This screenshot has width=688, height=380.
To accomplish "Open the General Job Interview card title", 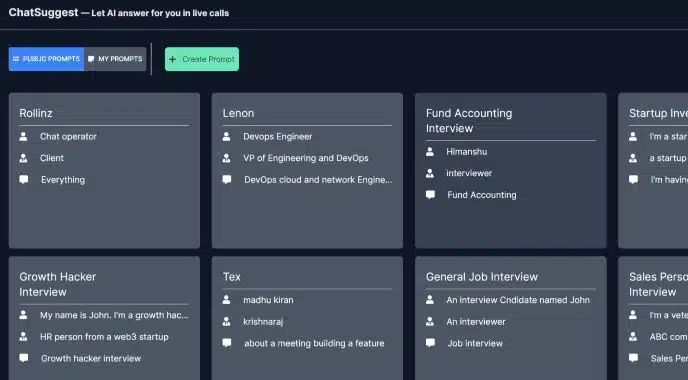I will tap(482, 277).
